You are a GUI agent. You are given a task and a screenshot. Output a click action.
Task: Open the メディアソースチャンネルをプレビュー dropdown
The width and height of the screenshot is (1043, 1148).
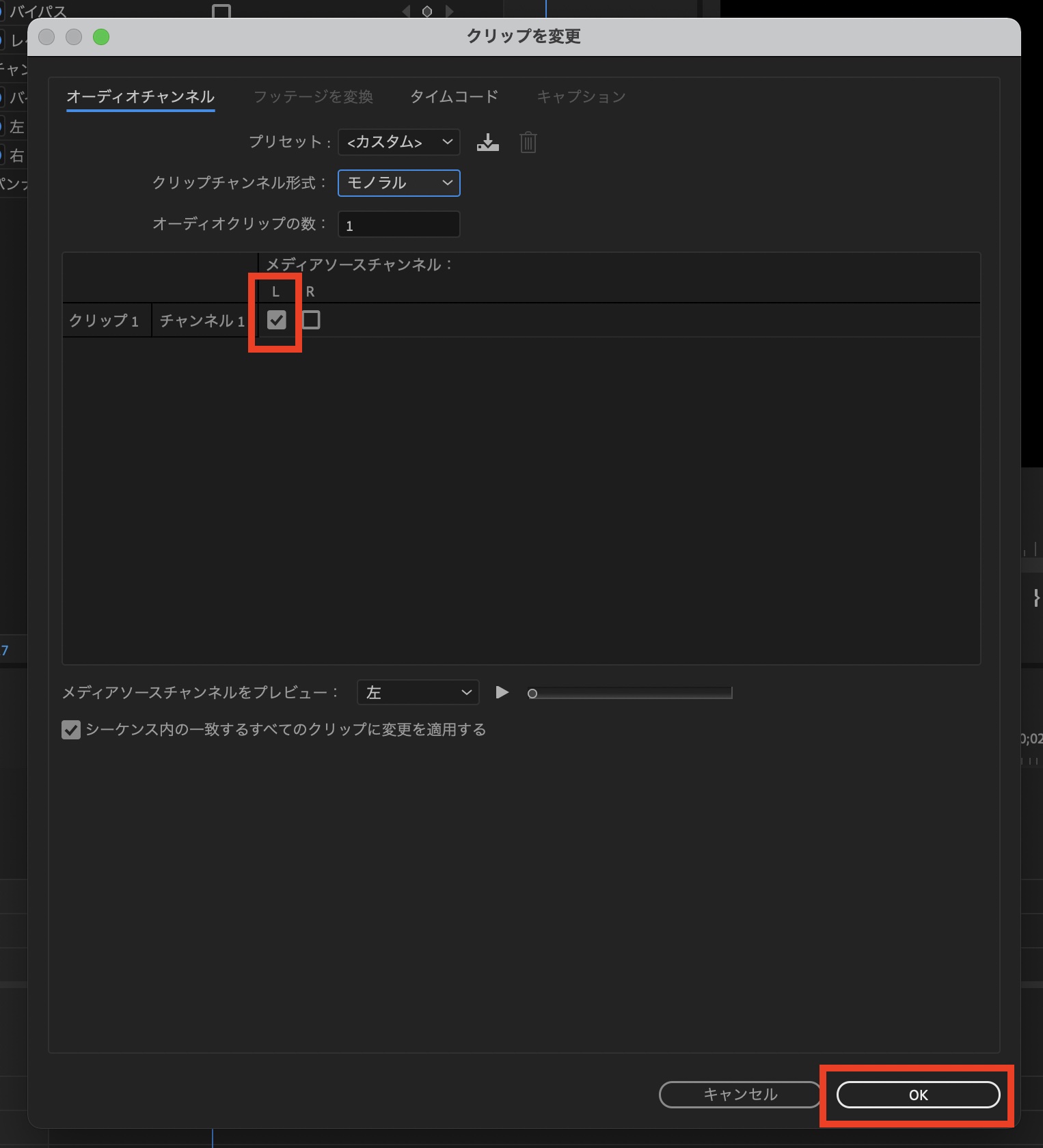tap(418, 692)
